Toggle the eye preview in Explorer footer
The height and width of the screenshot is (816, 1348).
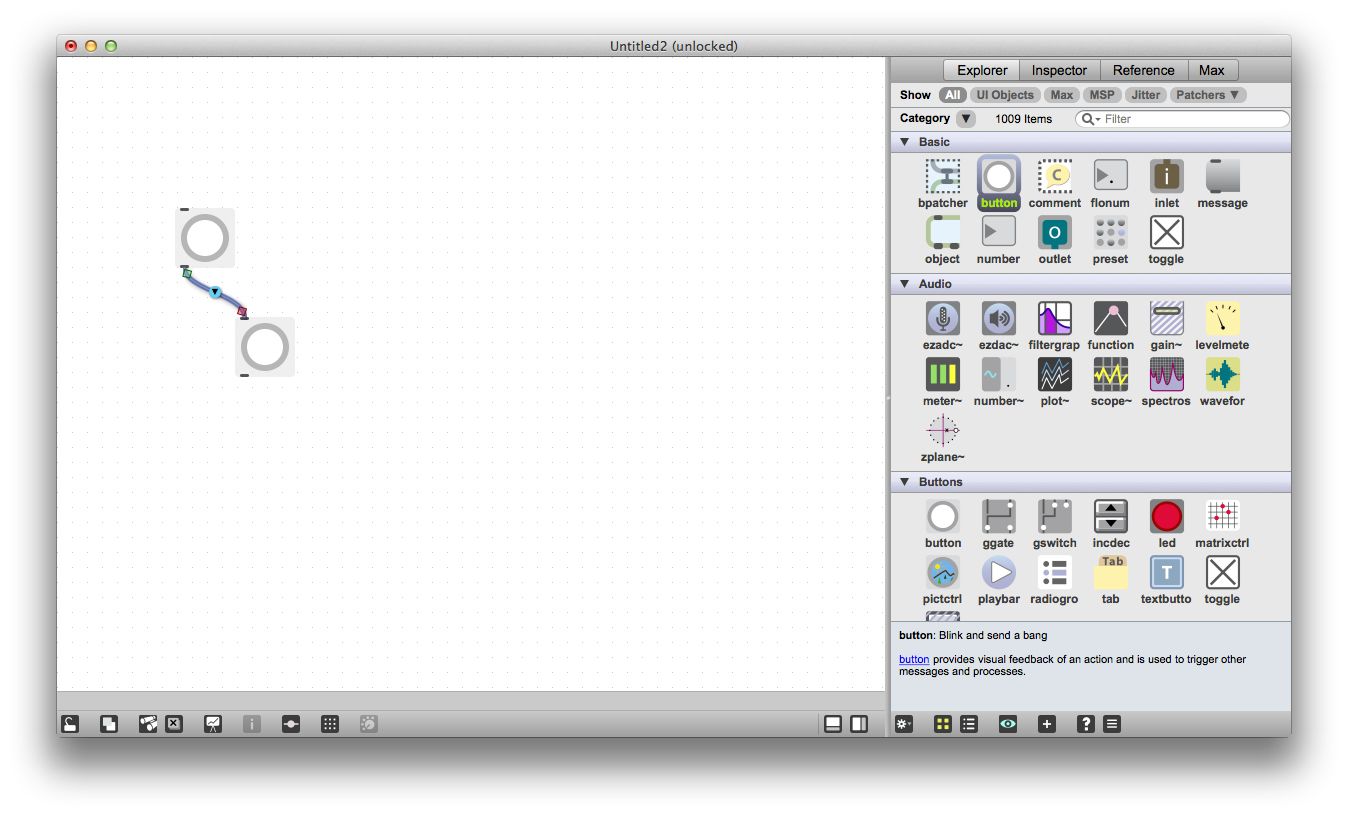1007,723
